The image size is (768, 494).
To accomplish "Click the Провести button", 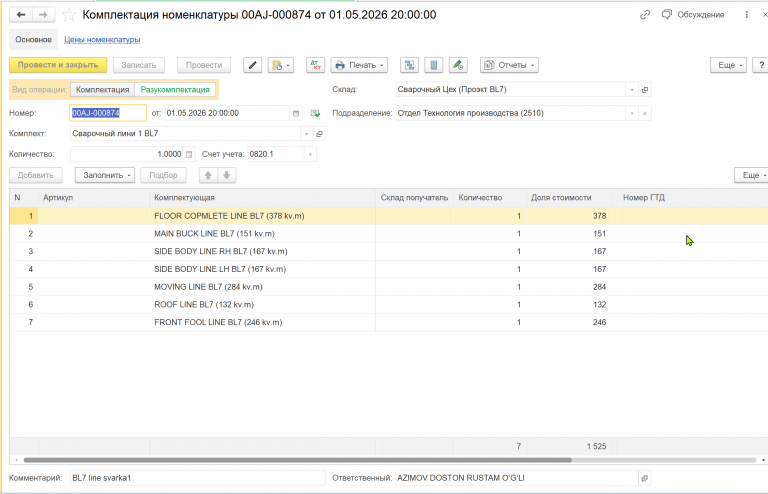I will click(x=204, y=65).
